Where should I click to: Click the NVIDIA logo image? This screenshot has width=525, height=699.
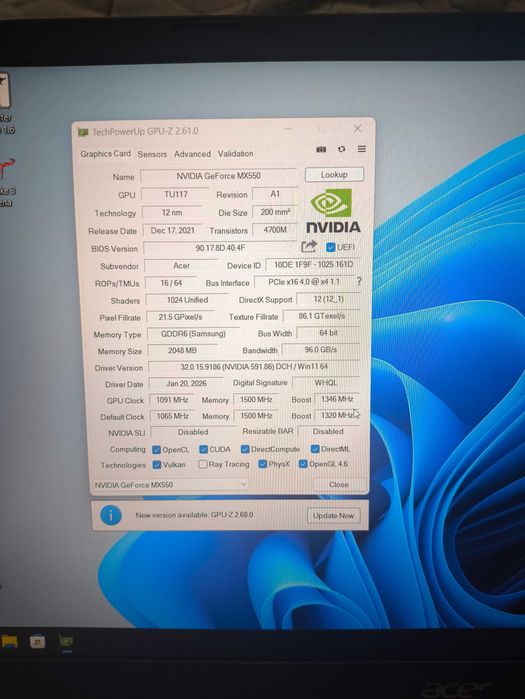333,210
